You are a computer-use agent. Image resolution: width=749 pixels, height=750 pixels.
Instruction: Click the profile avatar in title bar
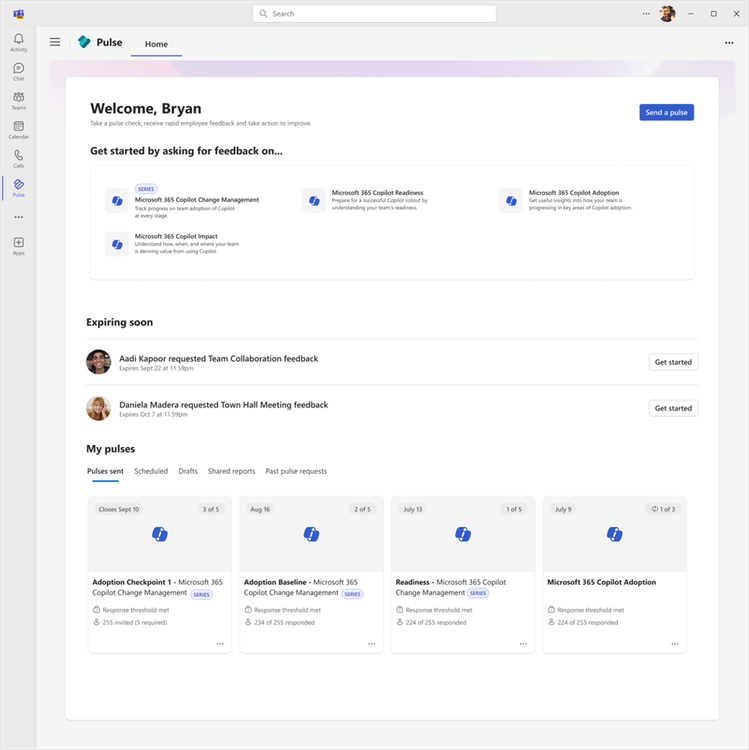(x=667, y=14)
